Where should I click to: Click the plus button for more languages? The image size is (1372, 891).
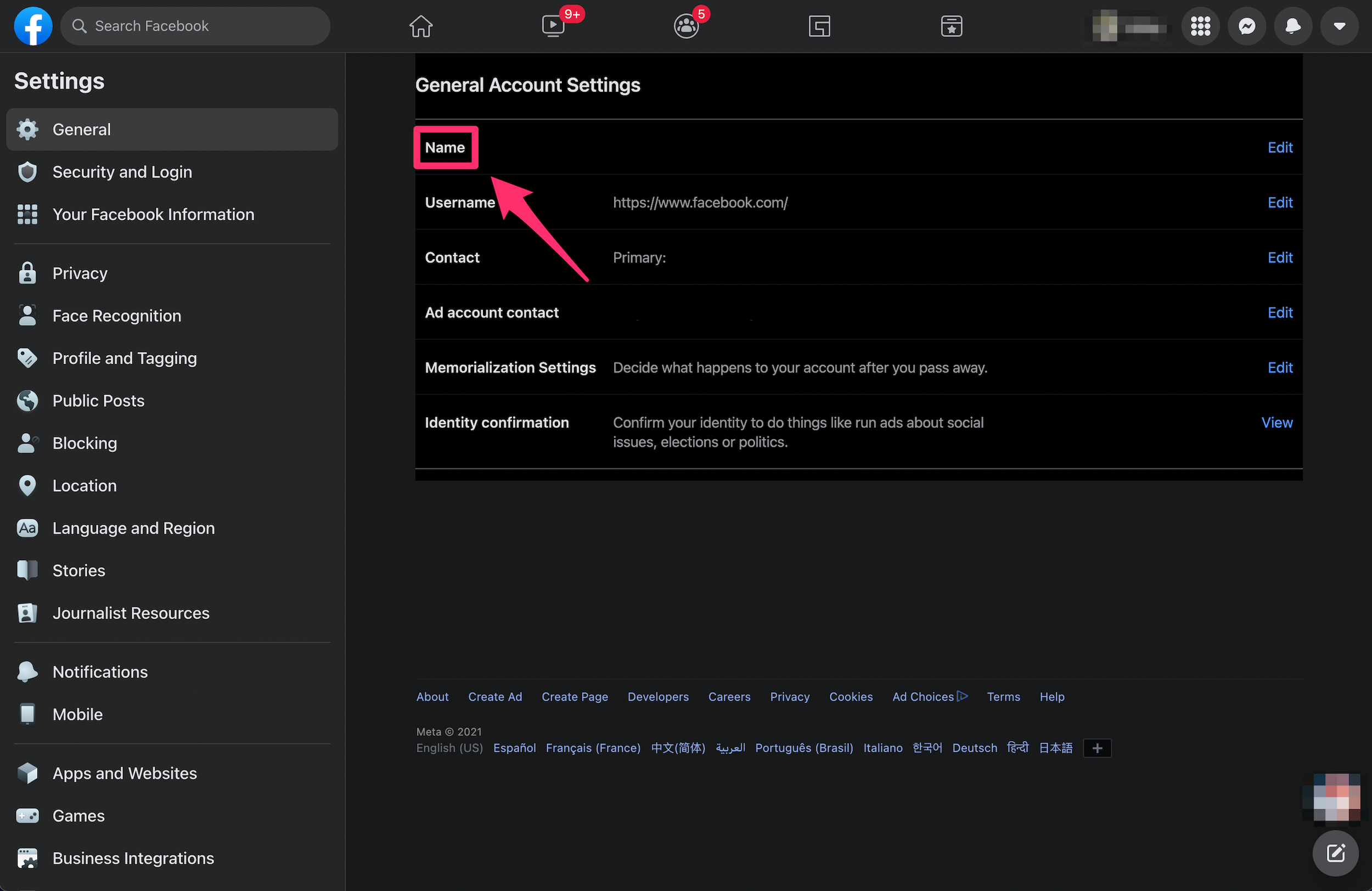1097,749
